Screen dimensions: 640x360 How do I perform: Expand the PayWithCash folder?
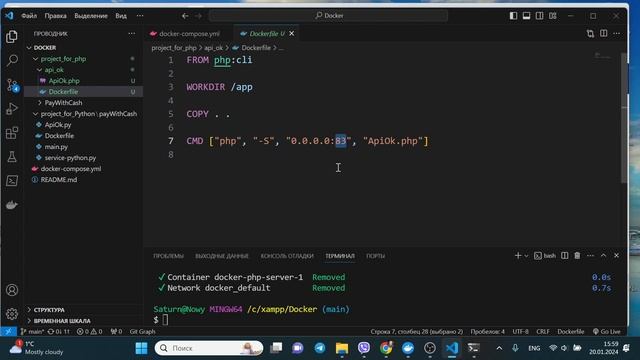pyautogui.click(x=40, y=102)
